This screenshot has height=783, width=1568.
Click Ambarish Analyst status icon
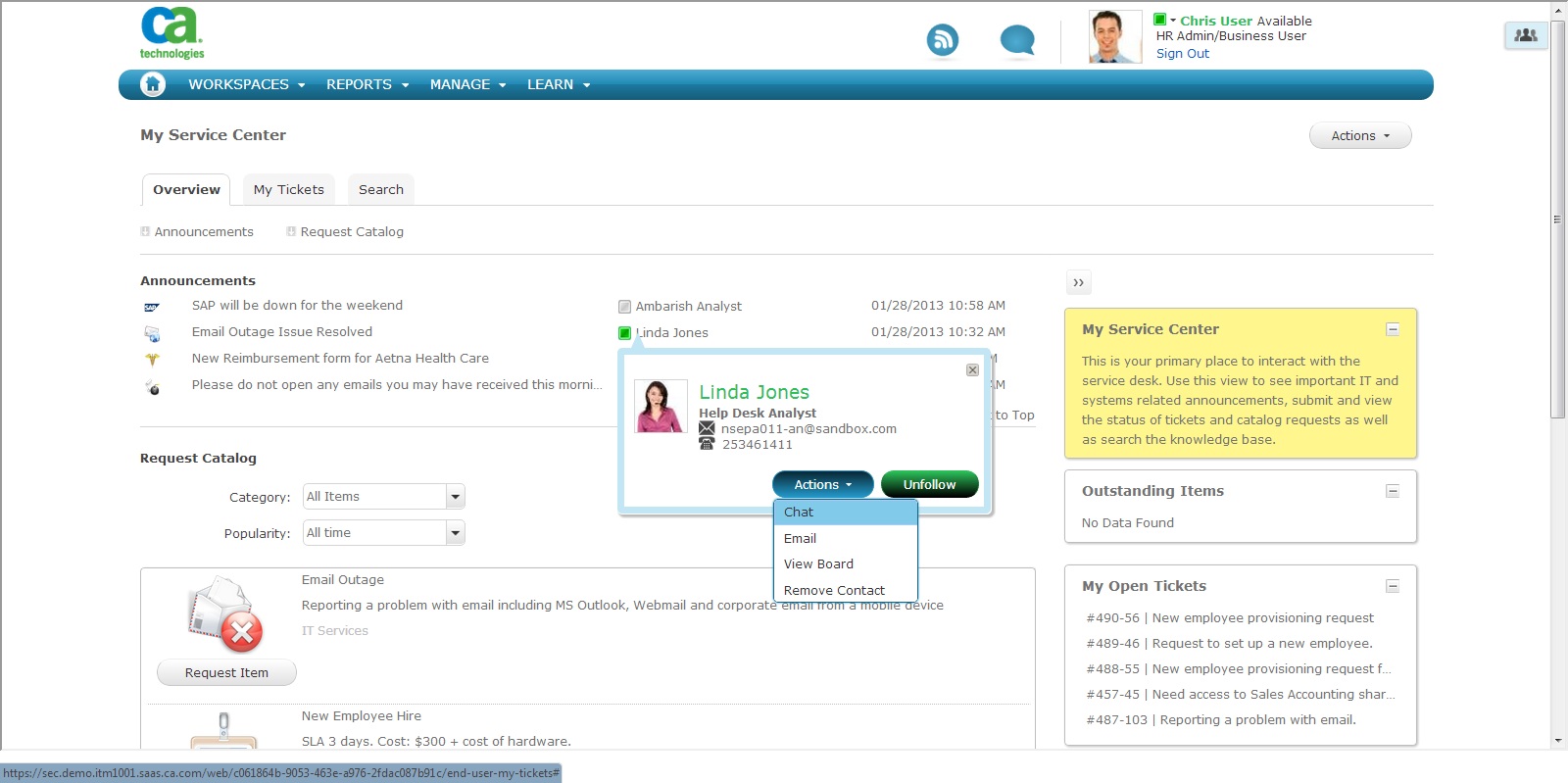(624, 307)
